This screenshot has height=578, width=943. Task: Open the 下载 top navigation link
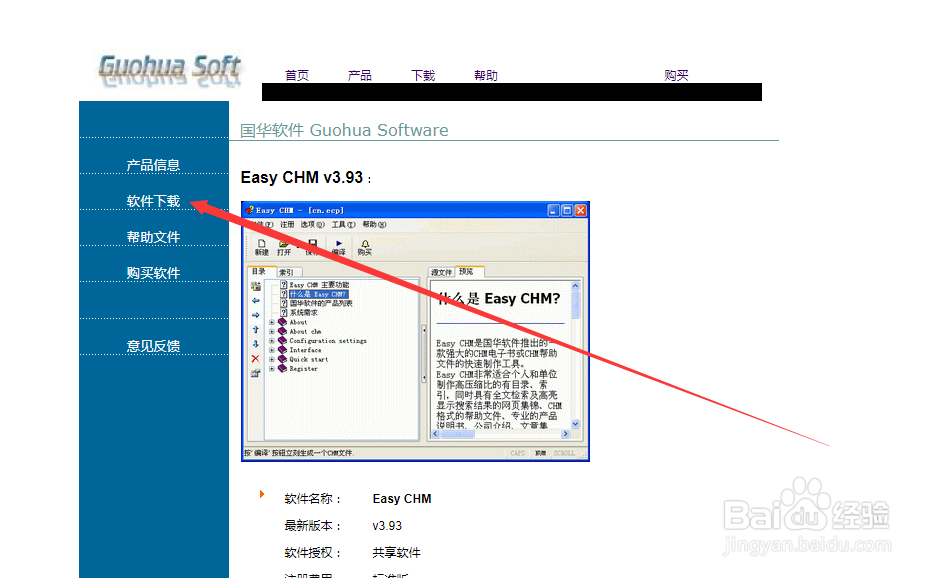[423, 75]
